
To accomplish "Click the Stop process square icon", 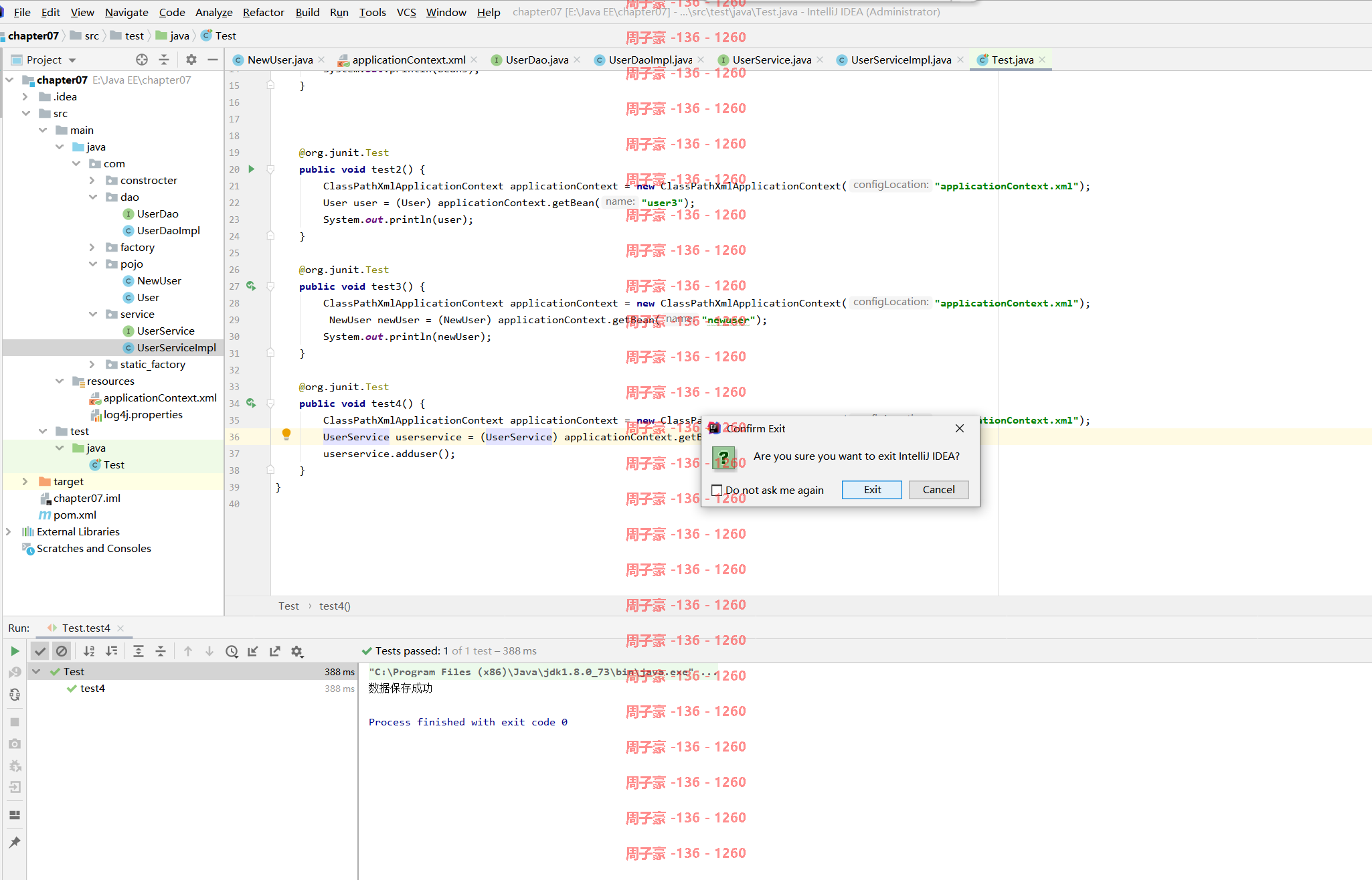I will [x=15, y=722].
